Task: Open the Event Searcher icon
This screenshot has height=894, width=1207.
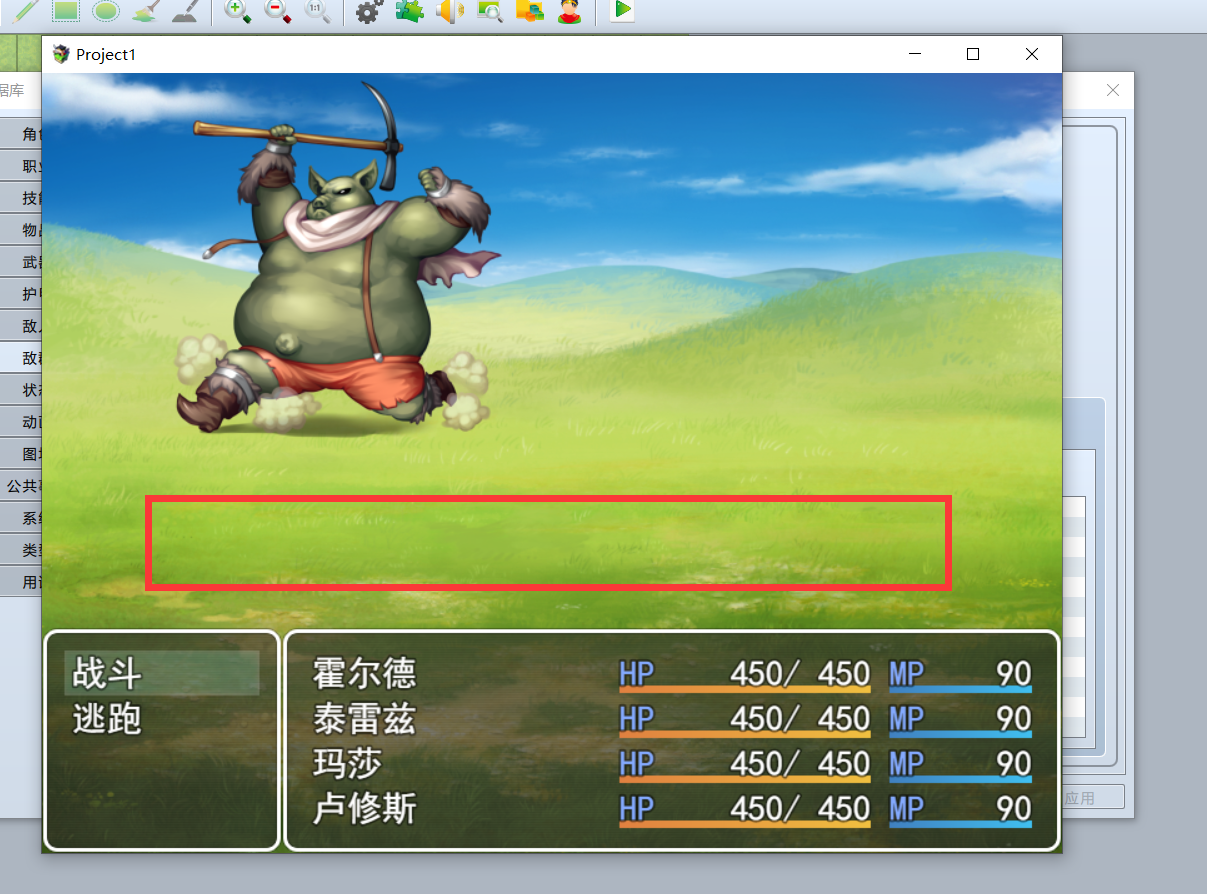Action: [490, 11]
